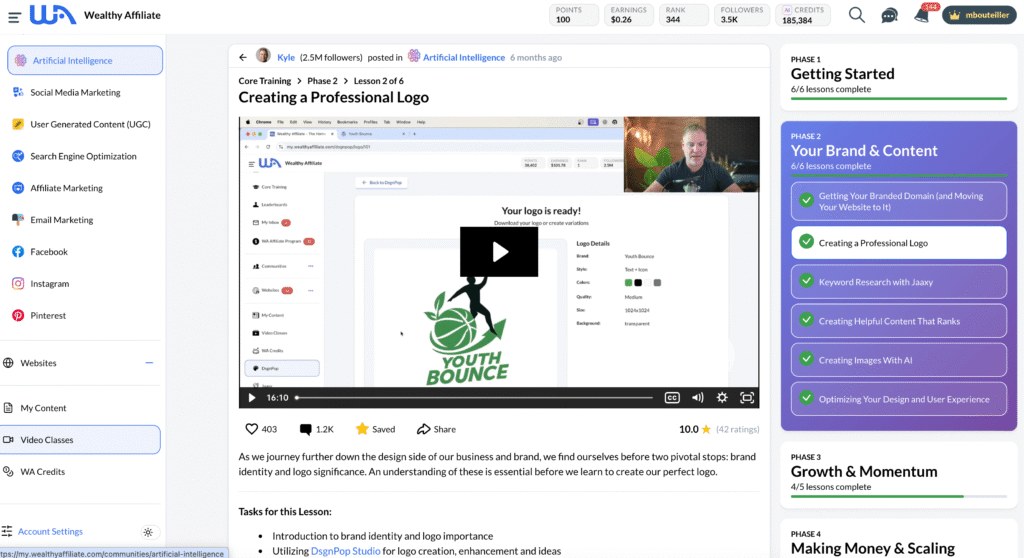The height and width of the screenshot is (558, 1024).
Task: Click the AI Credits 185,384 counter
Action: (803, 15)
